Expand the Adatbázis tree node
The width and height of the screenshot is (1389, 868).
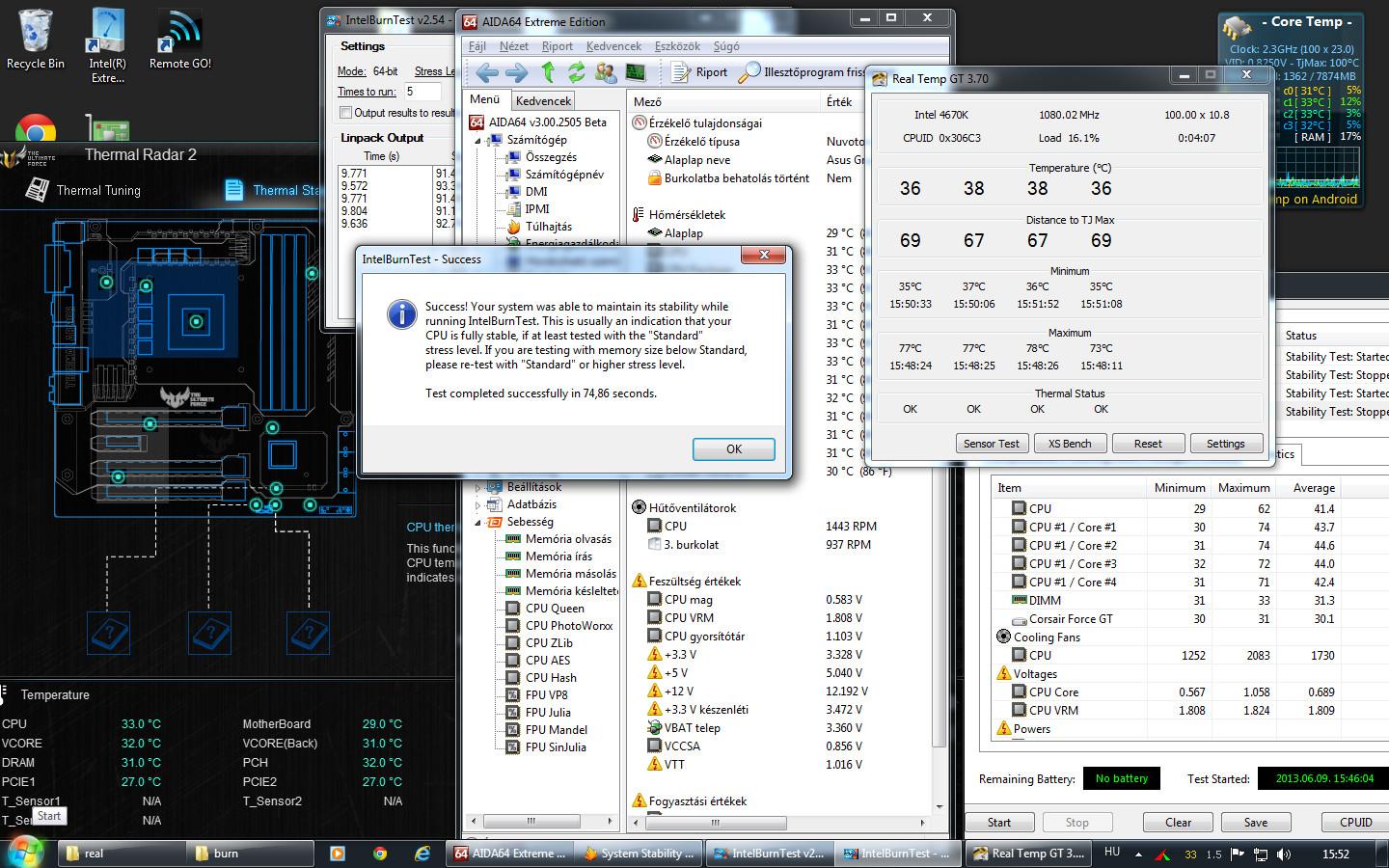pyautogui.click(x=477, y=504)
